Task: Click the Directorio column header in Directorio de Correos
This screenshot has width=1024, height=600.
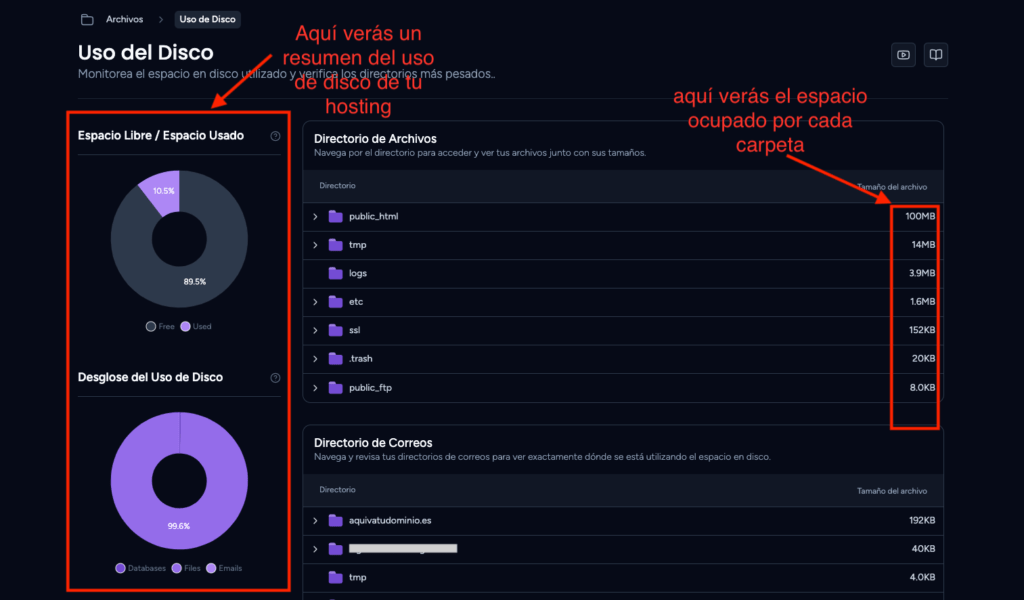Action: tap(337, 490)
